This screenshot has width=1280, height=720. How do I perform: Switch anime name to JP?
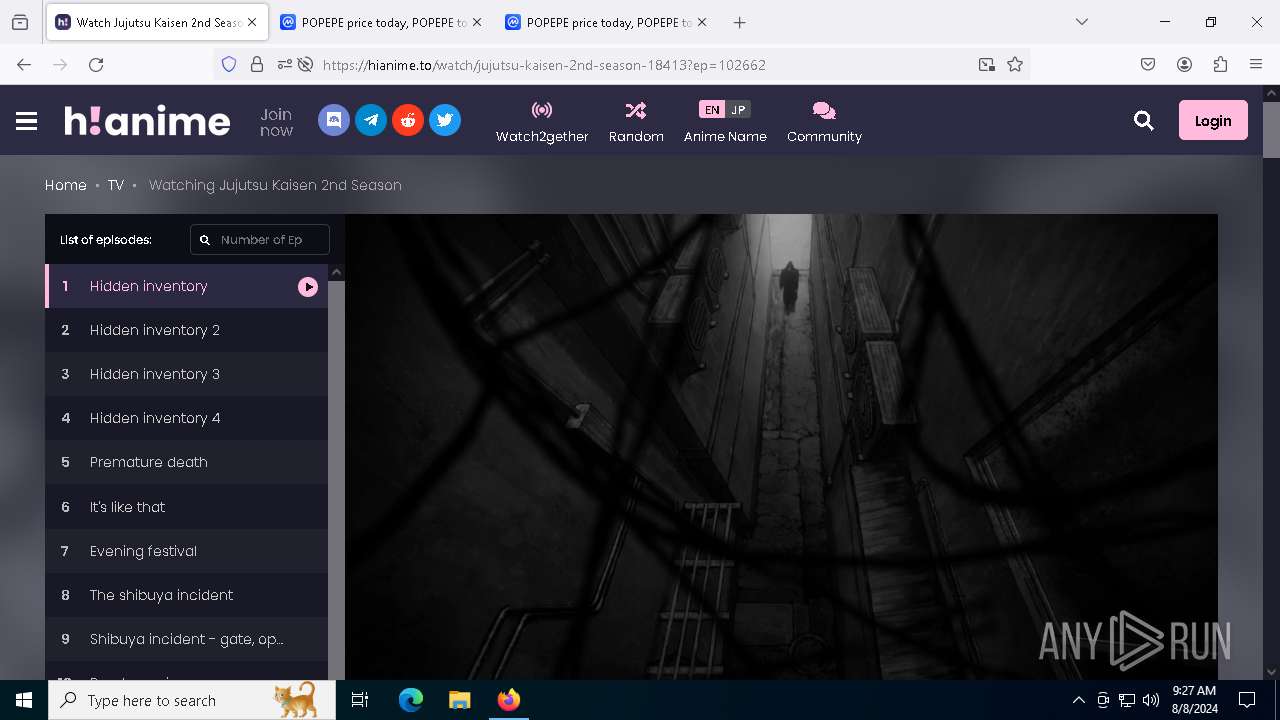(738, 110)
